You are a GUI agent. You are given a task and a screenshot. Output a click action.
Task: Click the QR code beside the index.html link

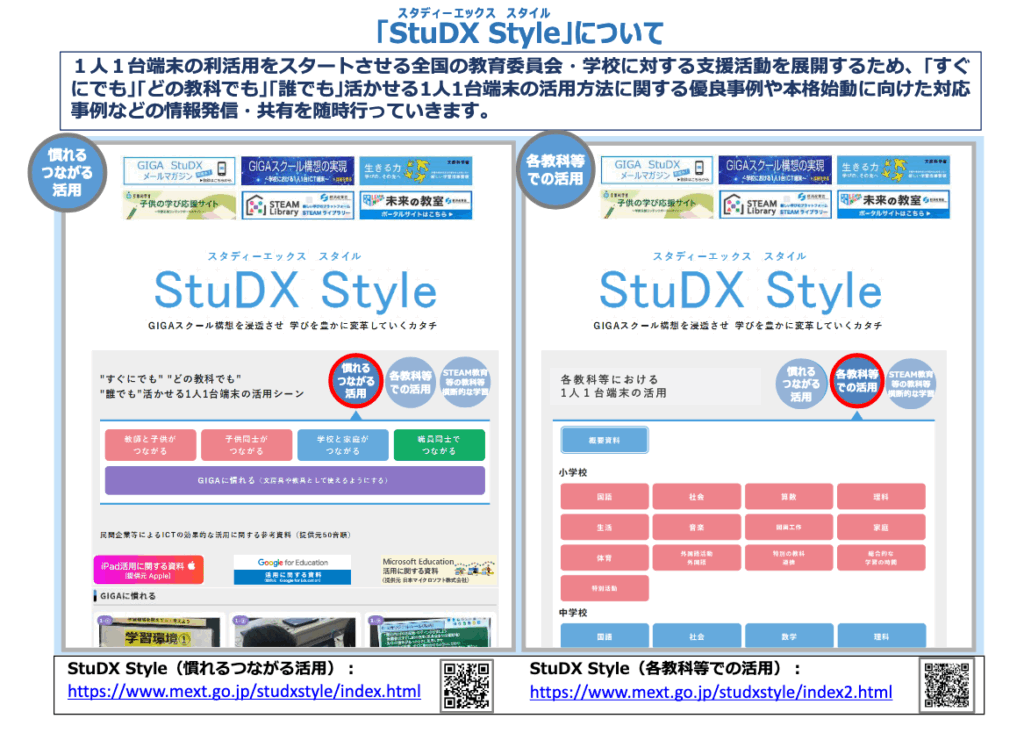pos(465,685)
